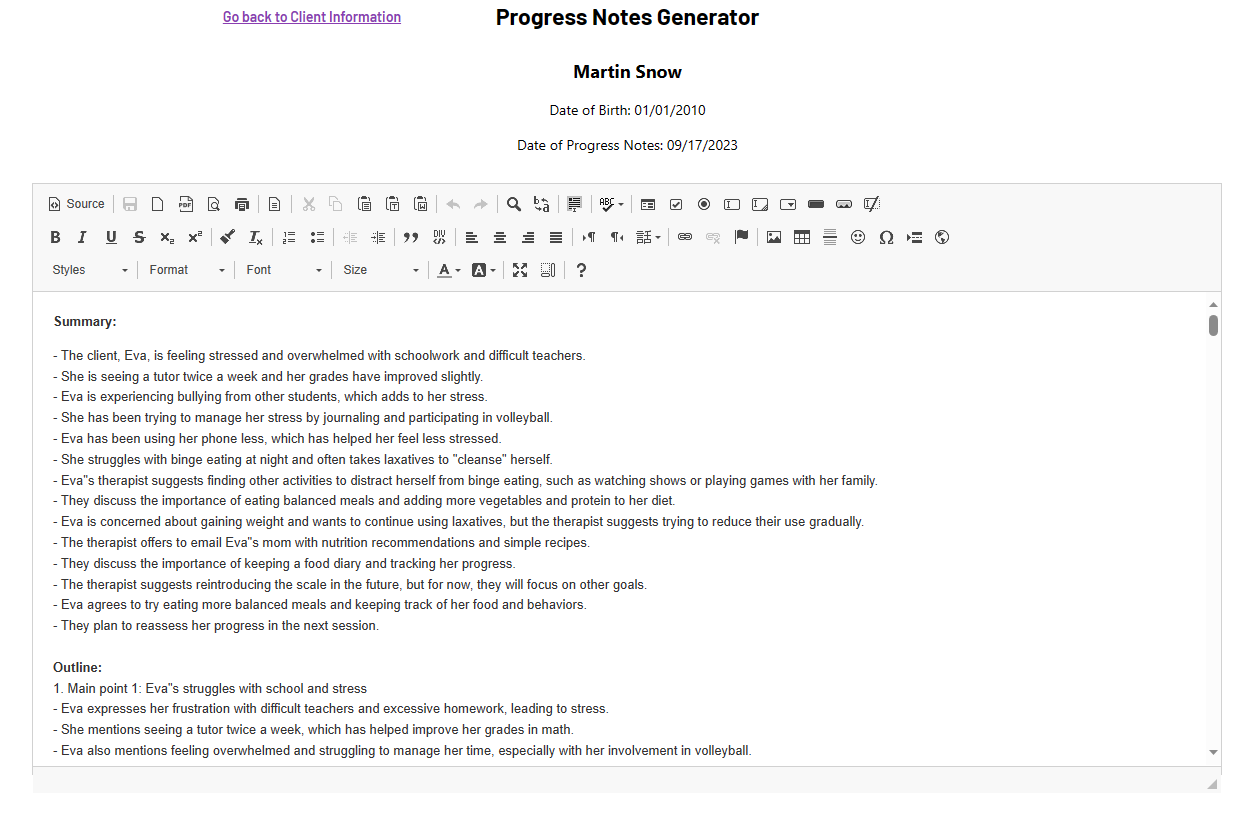Viewport: 1236px width, 817px height.
Task: Insert a Hidden Field
Action: (872, 204)
